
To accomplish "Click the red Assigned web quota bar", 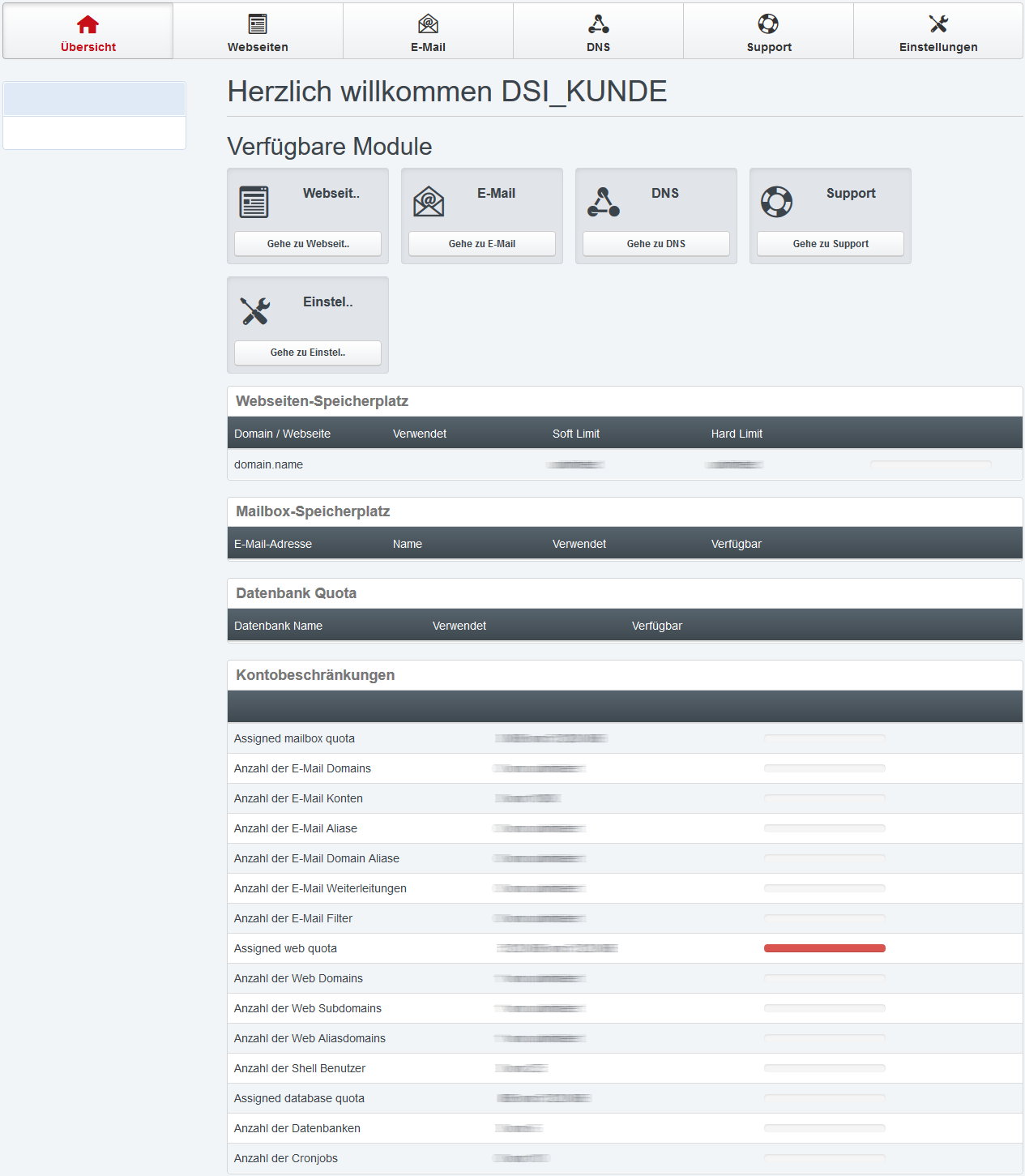I will pyautogui.click(x=824, y=948).
